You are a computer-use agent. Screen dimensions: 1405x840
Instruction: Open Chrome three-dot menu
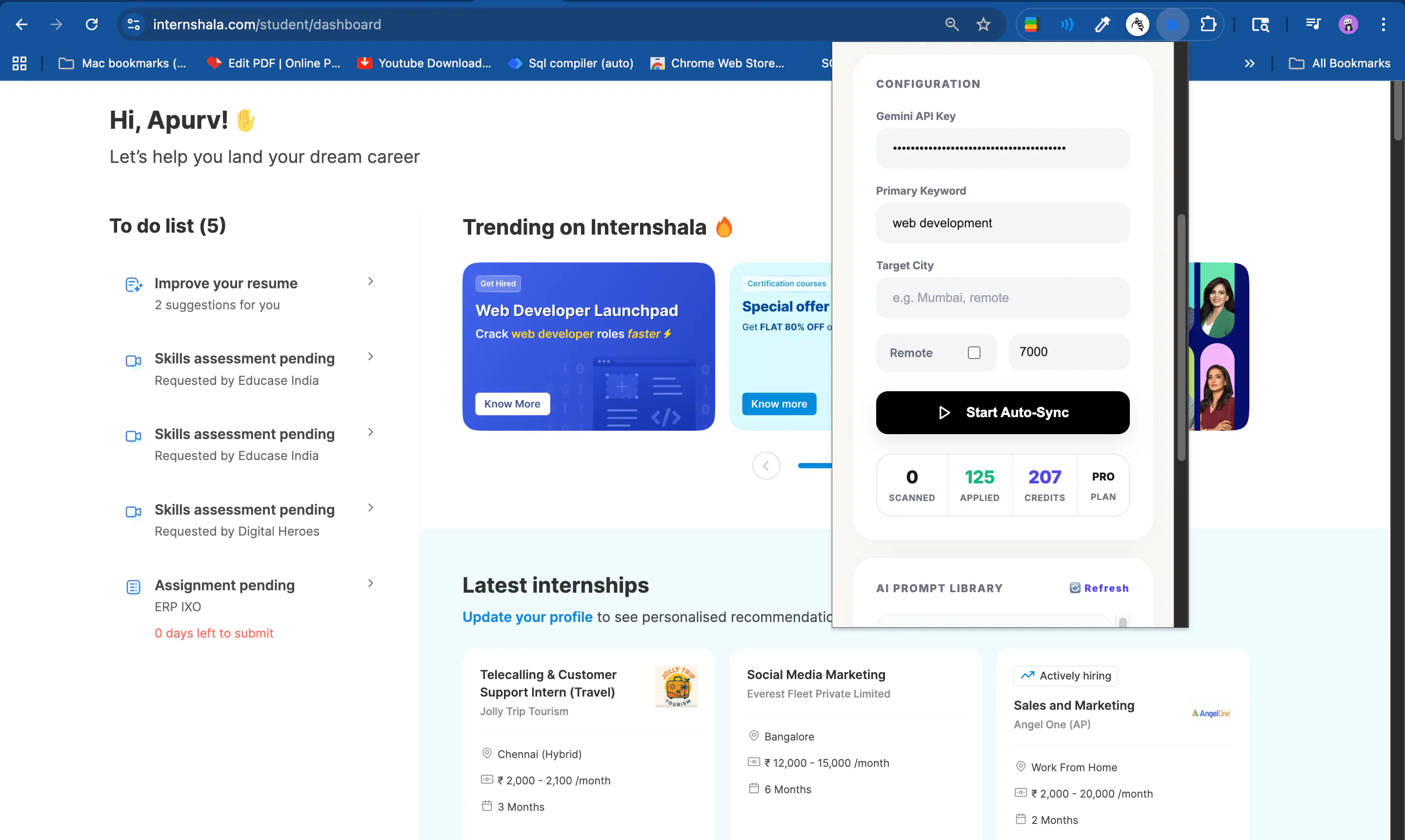[x=1383, y=24]
